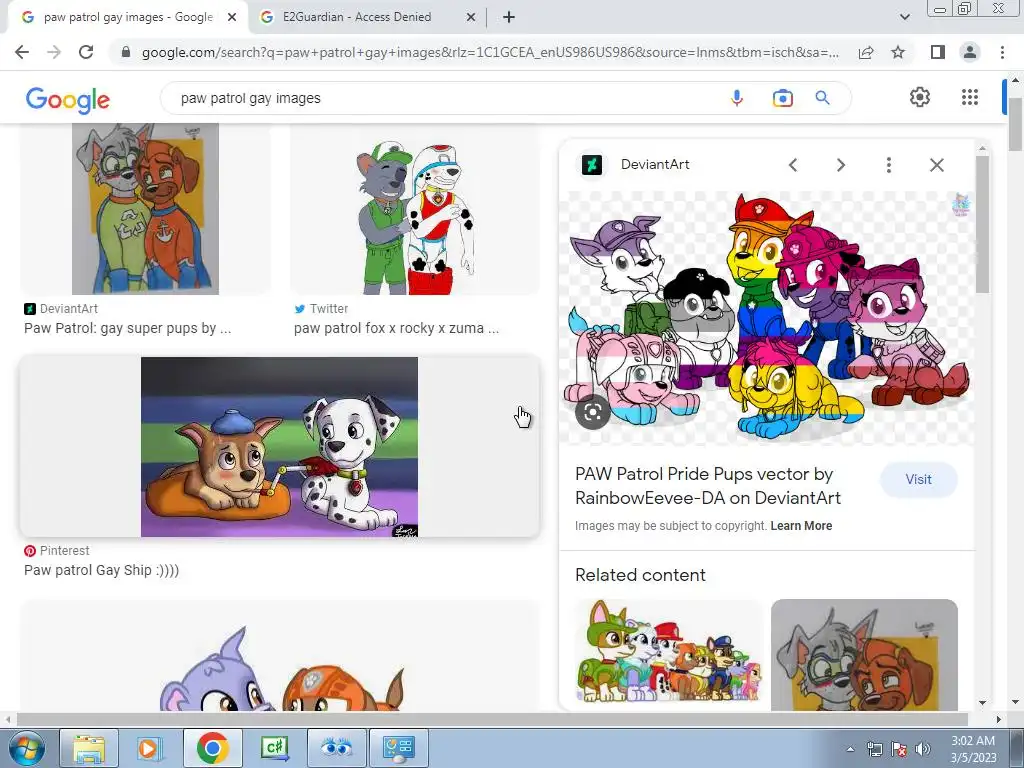Screen dimensions: 1024x768
Task: Select the paw patrol gay images tab
Action: (x=128, y=18)
